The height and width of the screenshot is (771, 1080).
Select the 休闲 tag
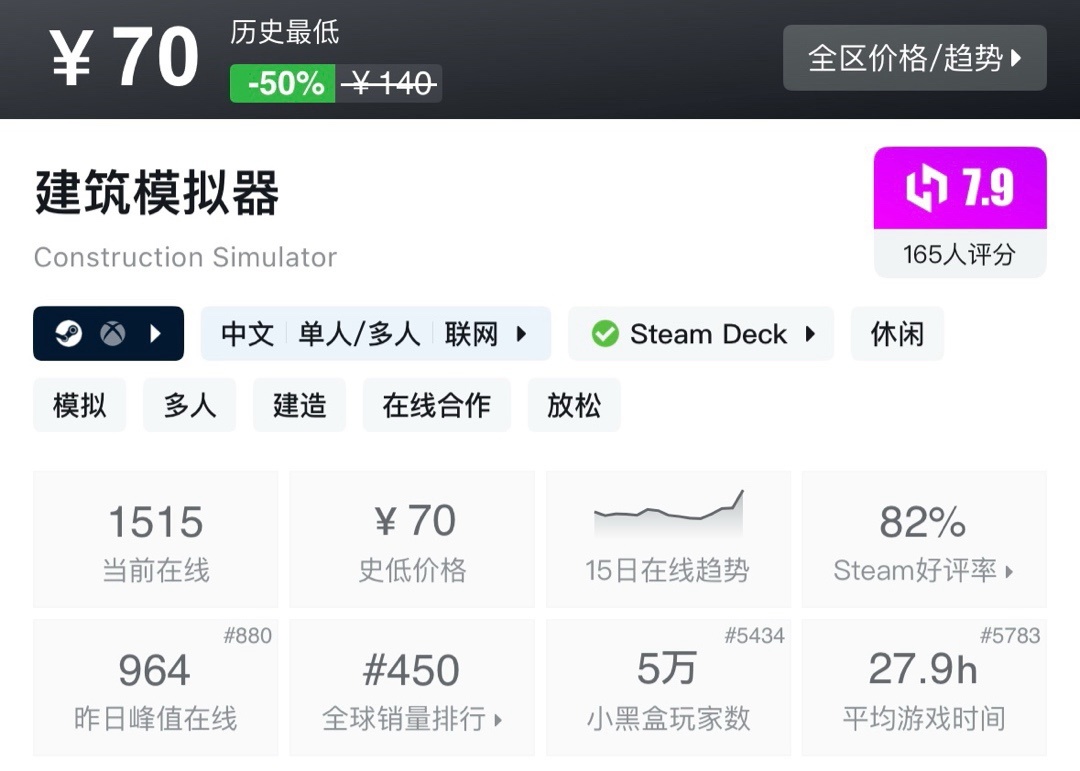tap(897, 334)
